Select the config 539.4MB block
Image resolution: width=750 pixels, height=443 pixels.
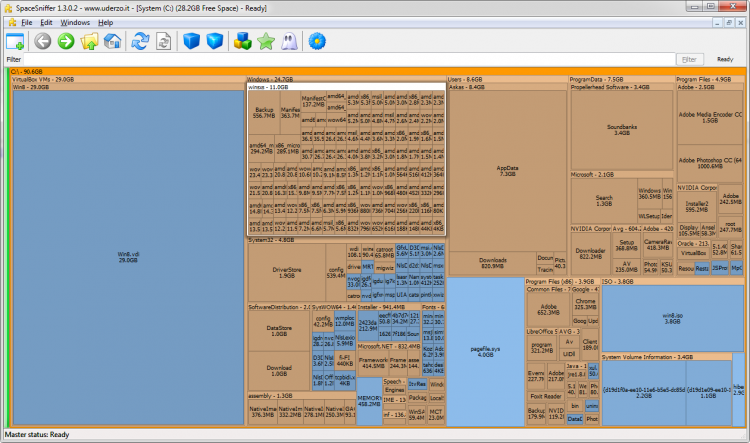[336, 273]
